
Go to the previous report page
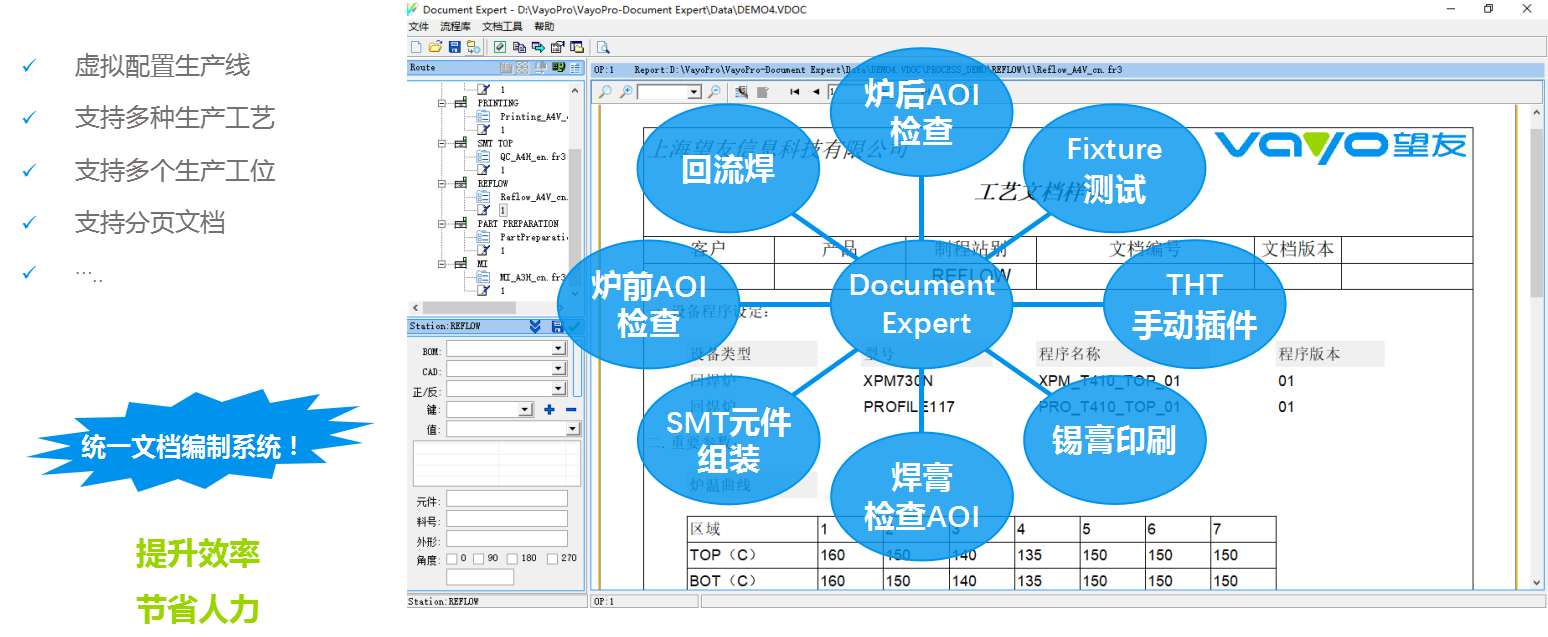click(816, 92)
